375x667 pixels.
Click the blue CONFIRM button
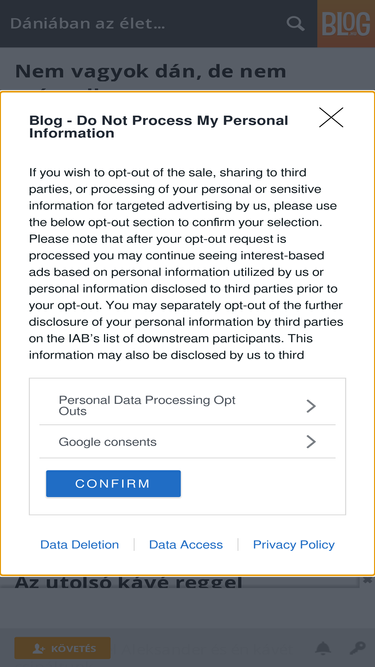tap(113, 483)
